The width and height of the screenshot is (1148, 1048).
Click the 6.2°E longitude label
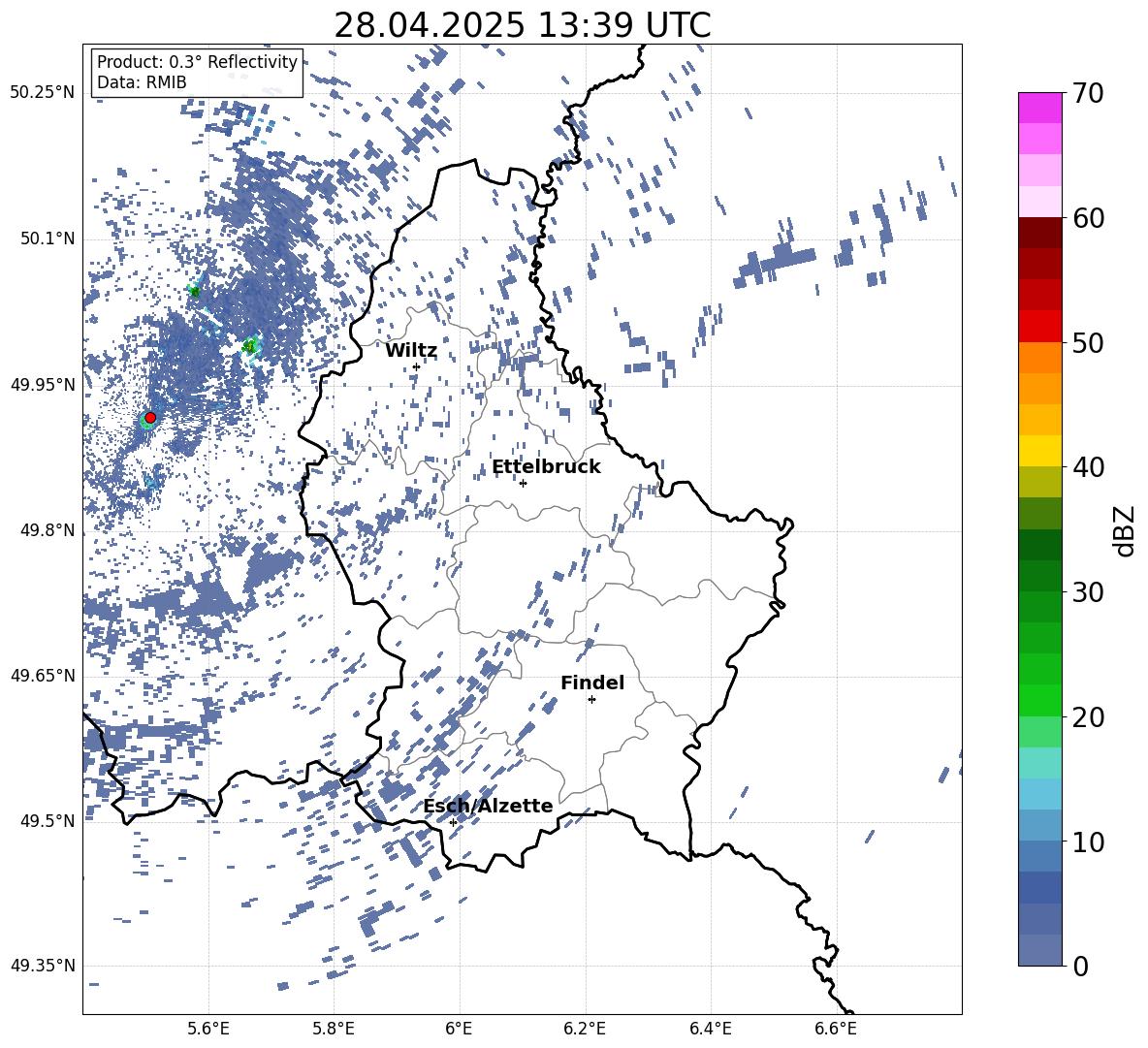click(585, 1029)
